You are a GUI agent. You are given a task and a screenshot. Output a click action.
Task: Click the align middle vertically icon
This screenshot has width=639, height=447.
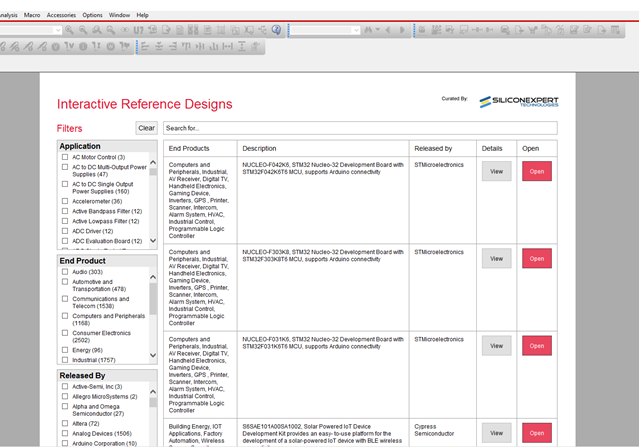tap(200, 46)
